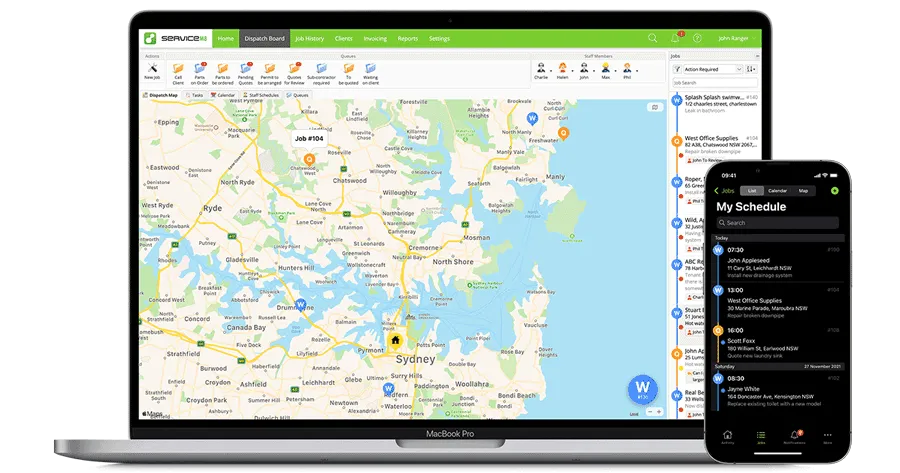The image size is (900, 473).
Task: Open the notifications bell icon
Action: pyautogui.click(x=676, y=38)
